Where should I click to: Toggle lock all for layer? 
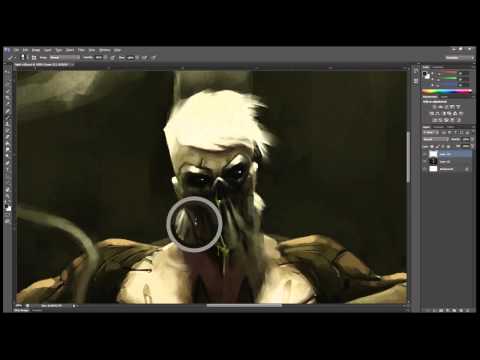tap(448, 147)
